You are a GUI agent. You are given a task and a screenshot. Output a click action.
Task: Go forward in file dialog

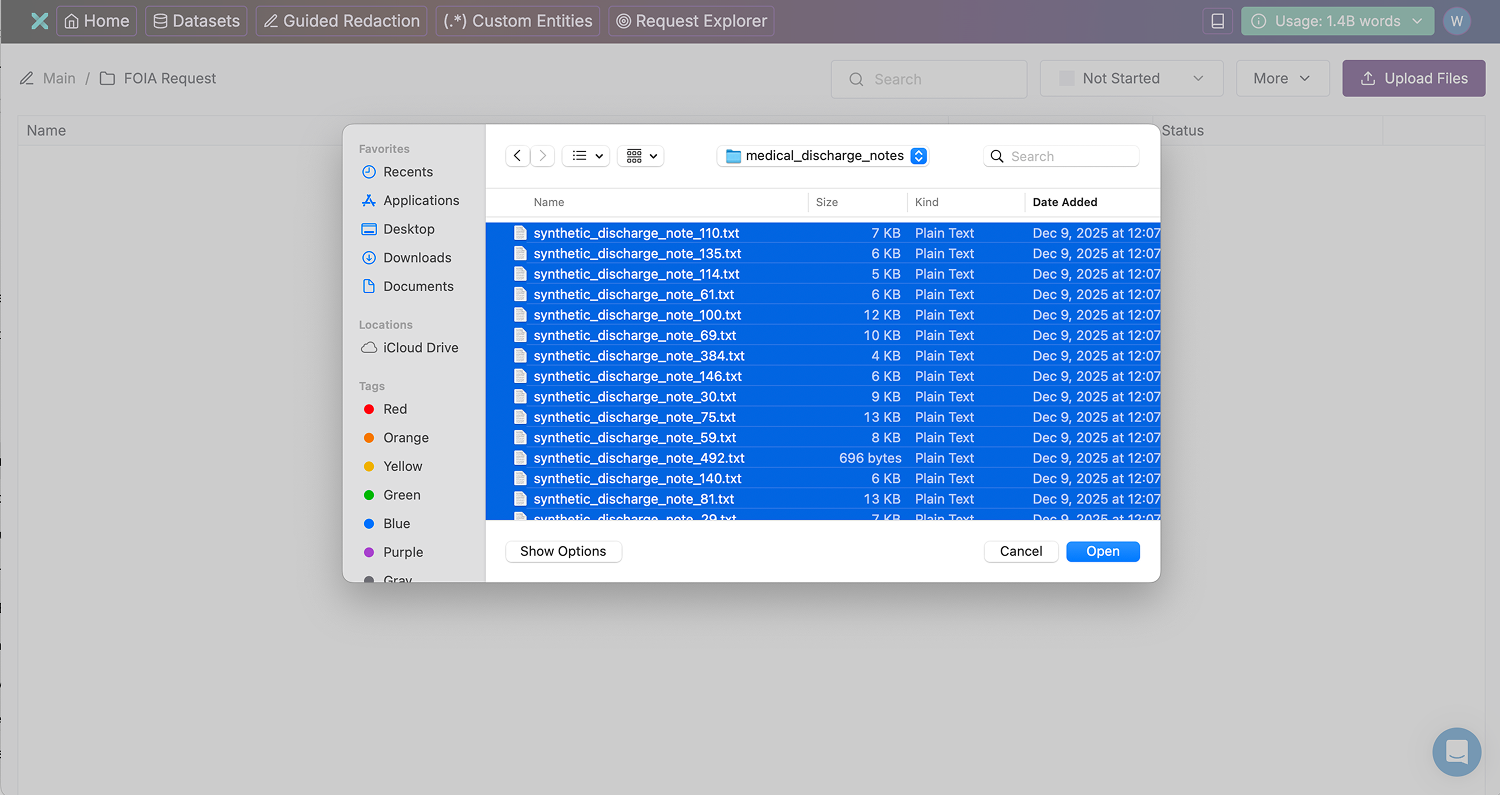(x=542, y=156)
